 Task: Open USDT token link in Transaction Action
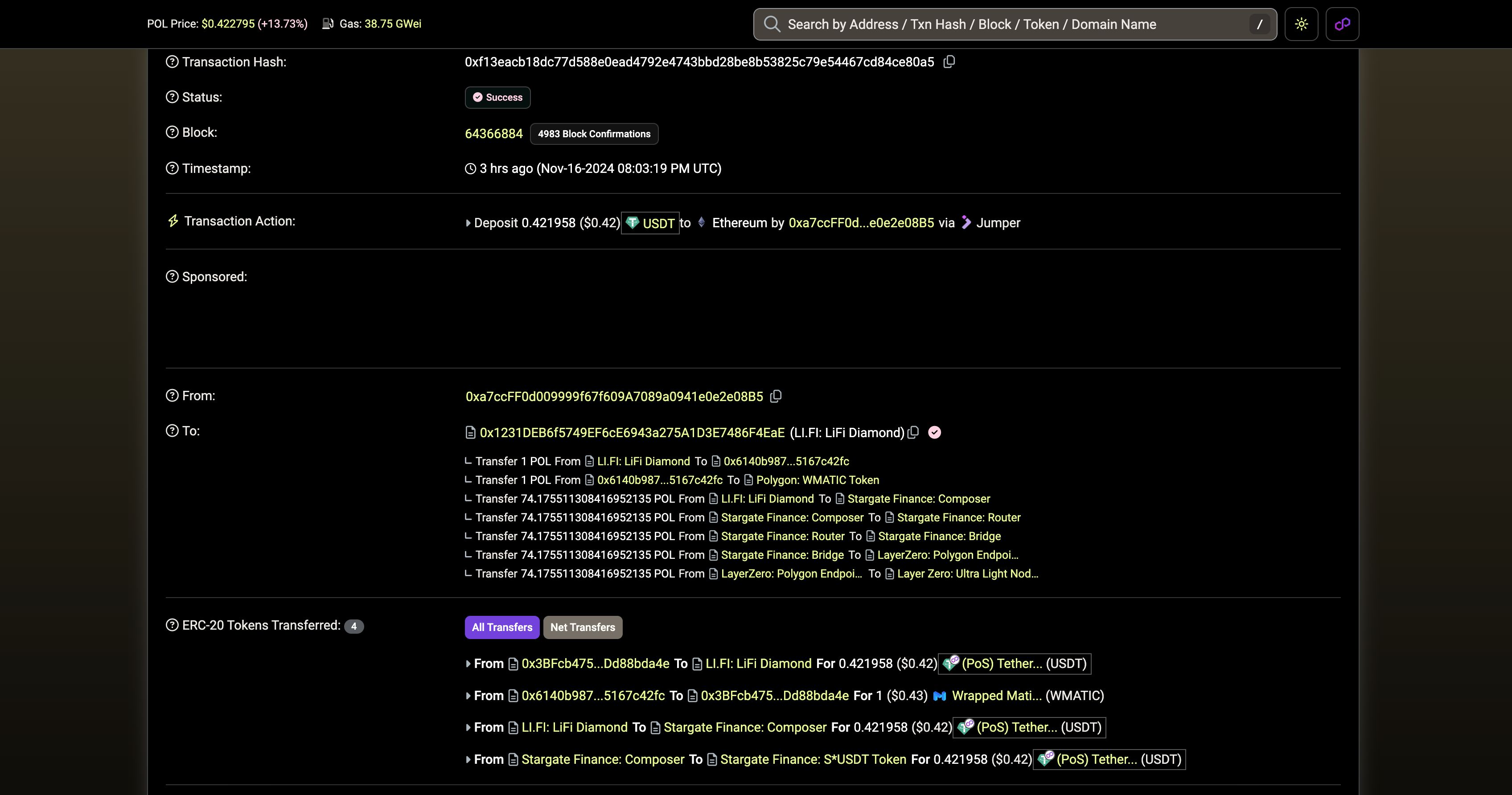coord(658,223)
